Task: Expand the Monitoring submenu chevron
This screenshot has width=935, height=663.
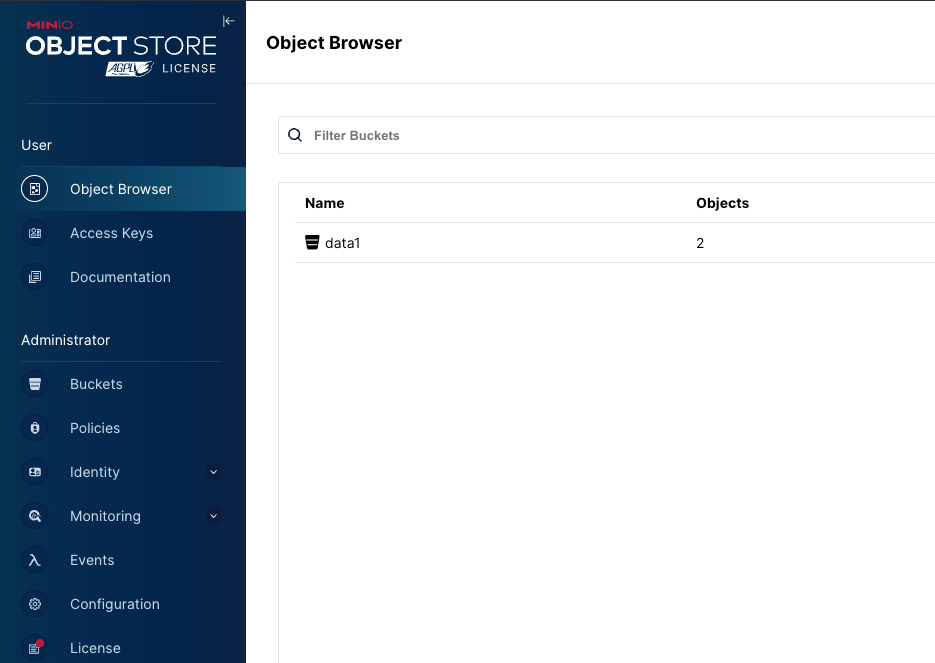Action: tap(213, 516)
